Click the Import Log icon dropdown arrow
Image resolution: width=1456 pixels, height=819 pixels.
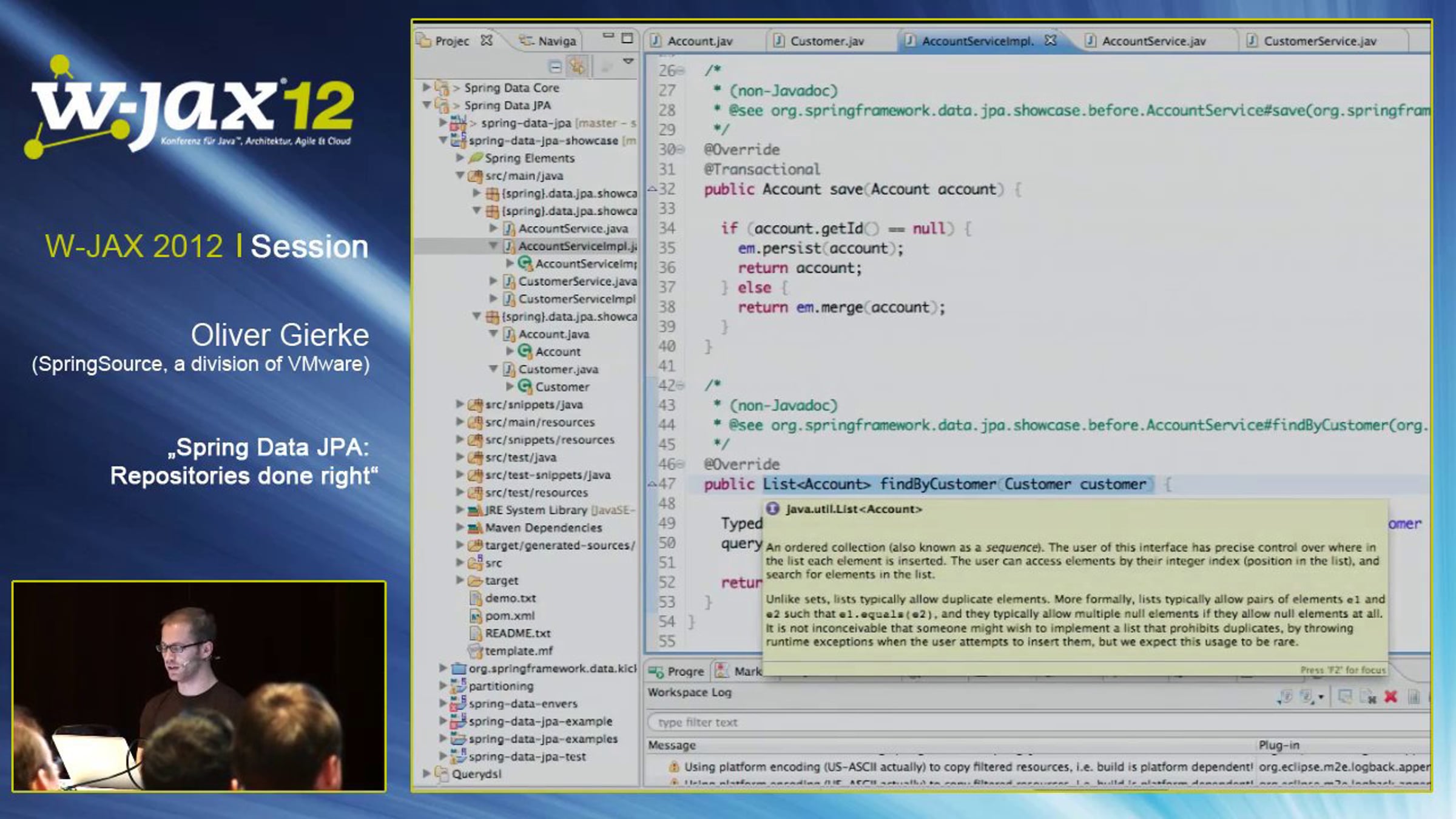pos(1321,698)
